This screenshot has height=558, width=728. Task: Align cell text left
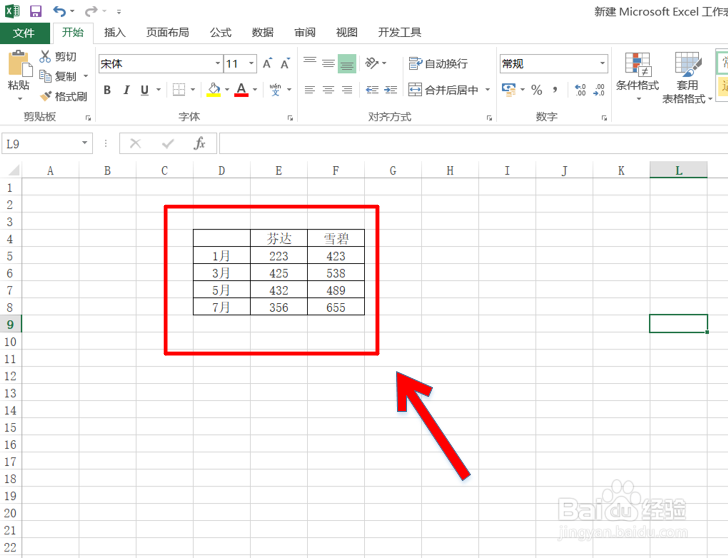coord(310,90)
